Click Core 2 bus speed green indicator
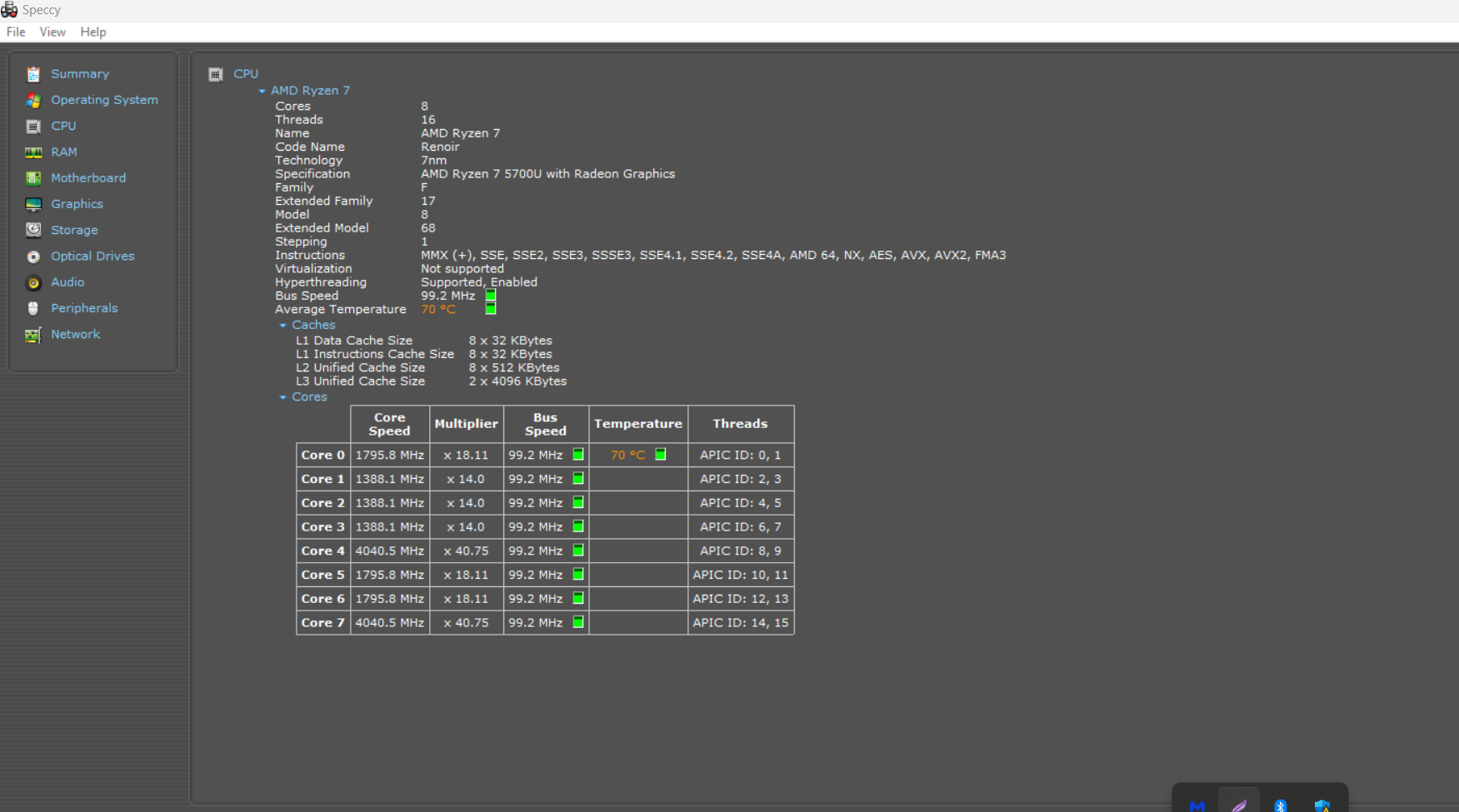Image resolution: width=1459 pixels, height=812 pixels. pos(578,503)
